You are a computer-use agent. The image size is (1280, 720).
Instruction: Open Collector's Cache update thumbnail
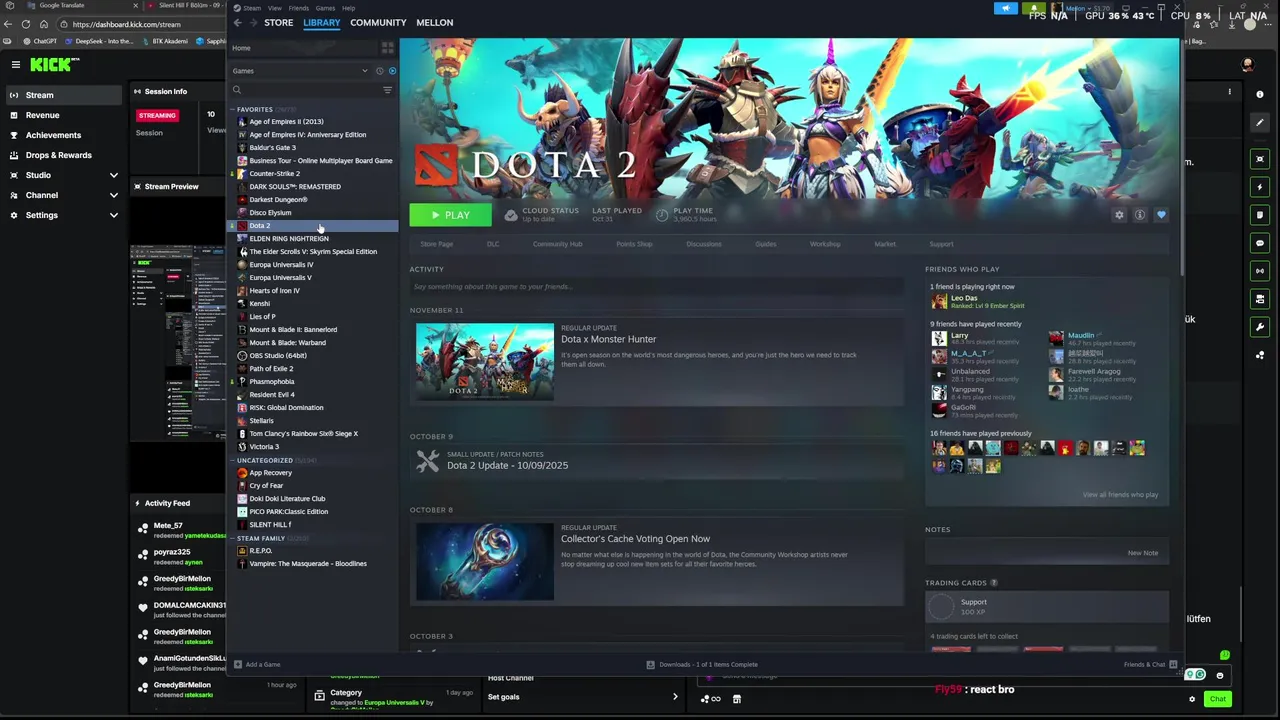click(485, 561)
